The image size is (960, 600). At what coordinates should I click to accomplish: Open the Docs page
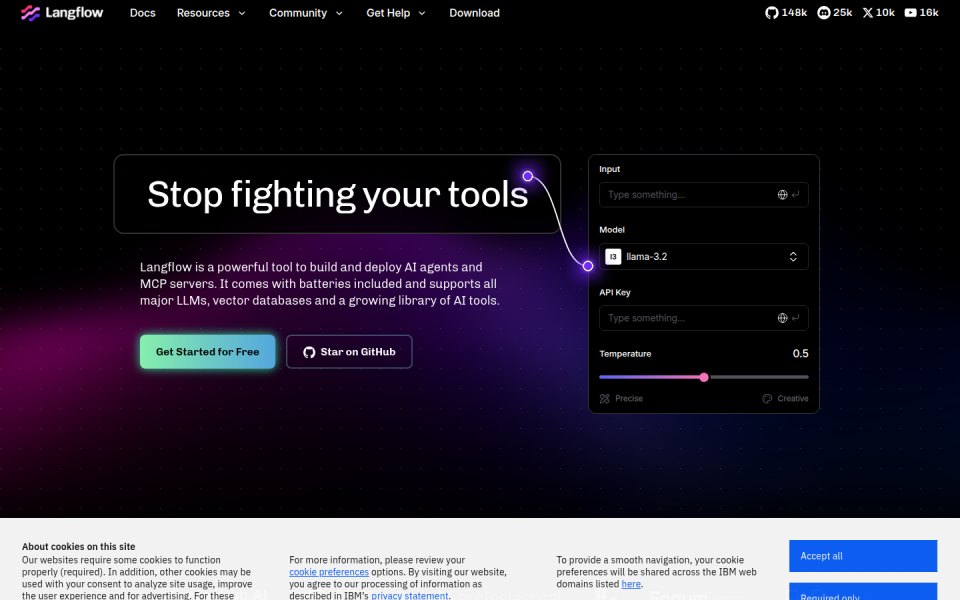[x=143, y=13]
